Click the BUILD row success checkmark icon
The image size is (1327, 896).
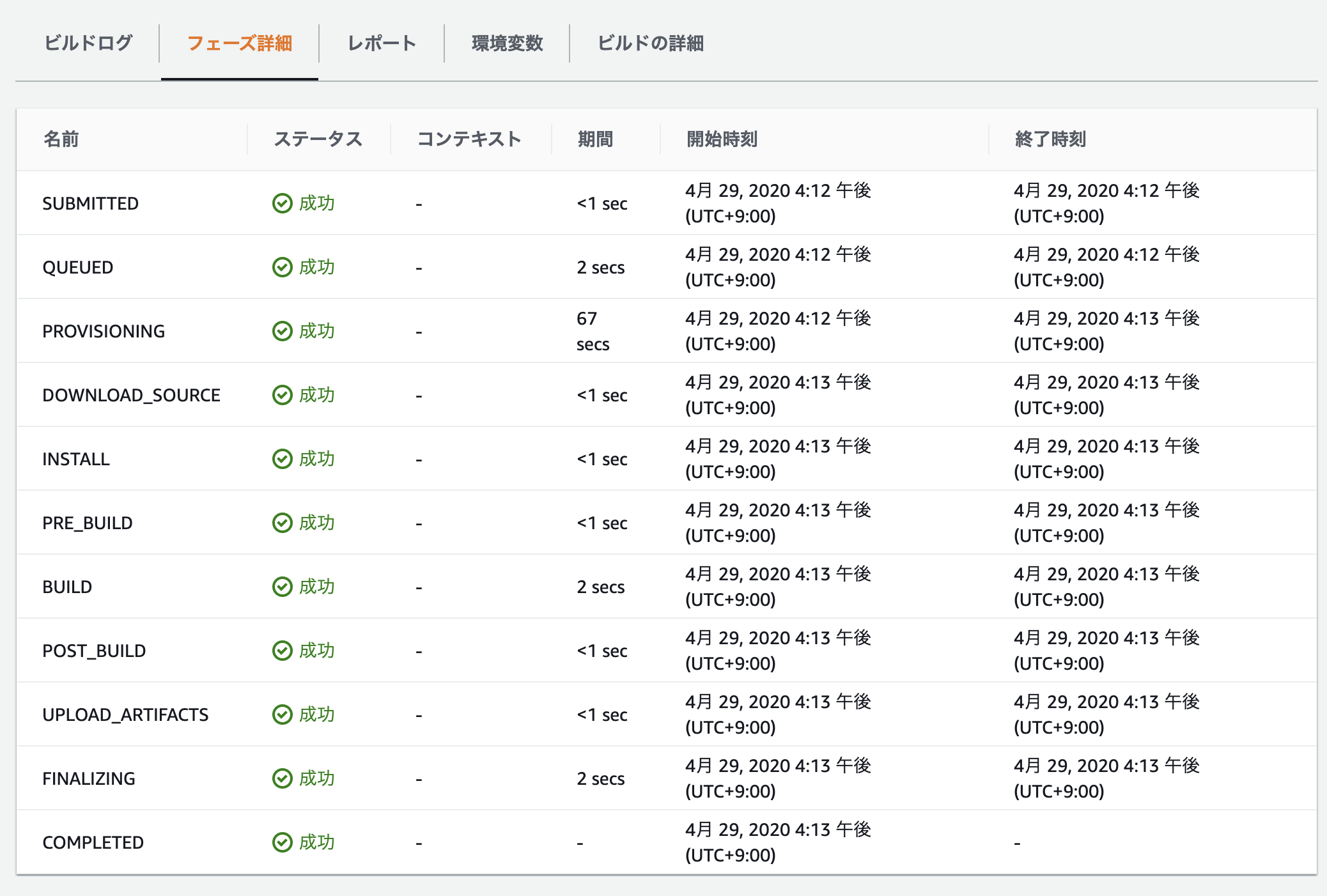coord(282,587)
